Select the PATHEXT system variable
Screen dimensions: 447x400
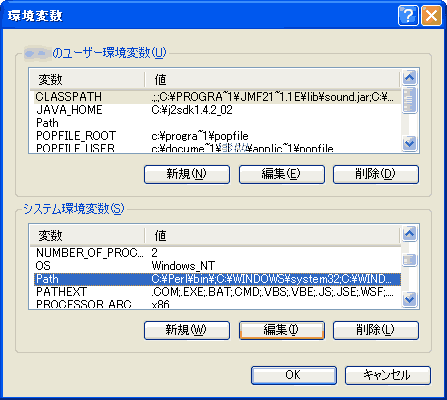[215, 292]
